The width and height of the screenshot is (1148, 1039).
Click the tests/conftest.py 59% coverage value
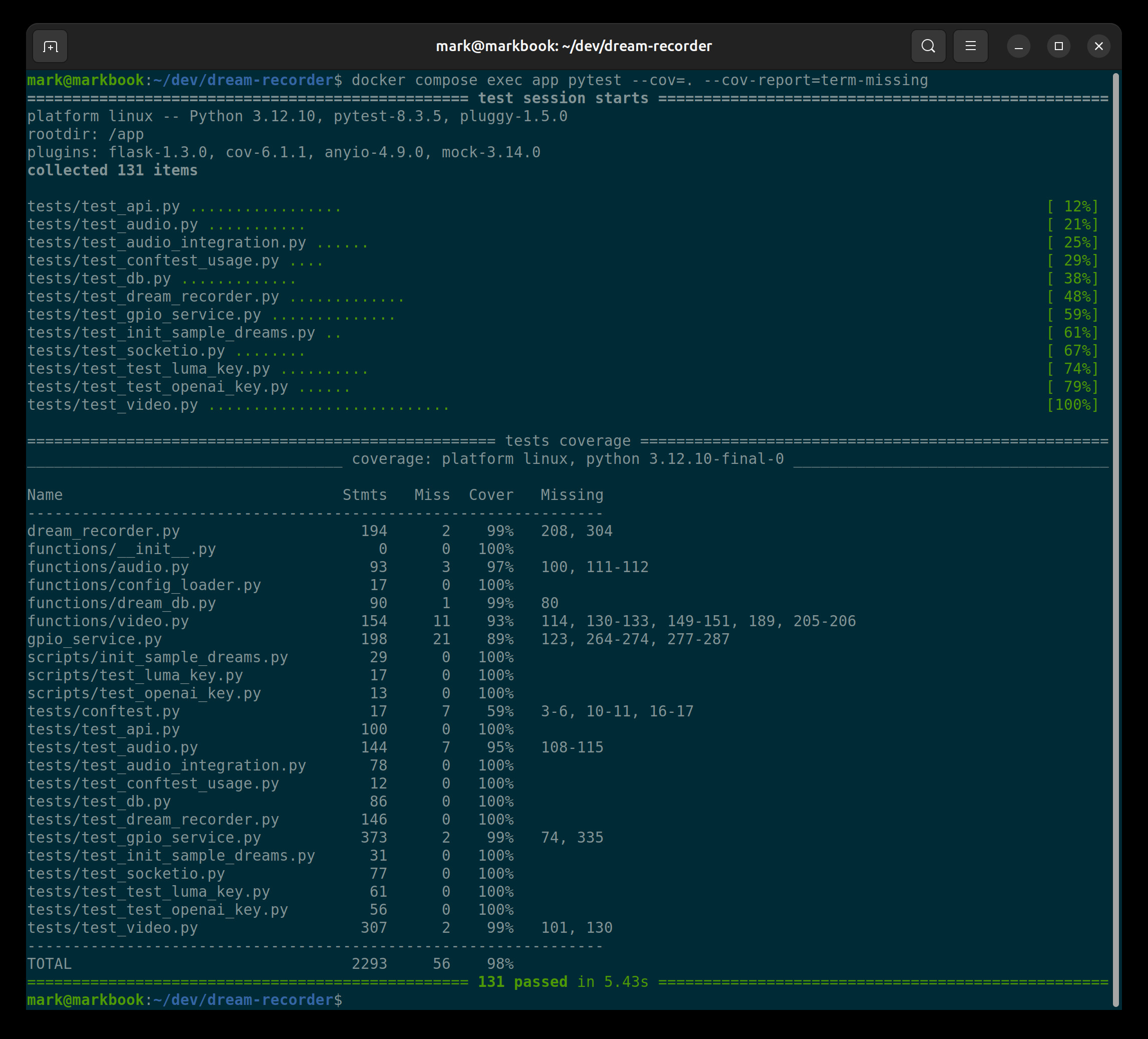(499, 711)
